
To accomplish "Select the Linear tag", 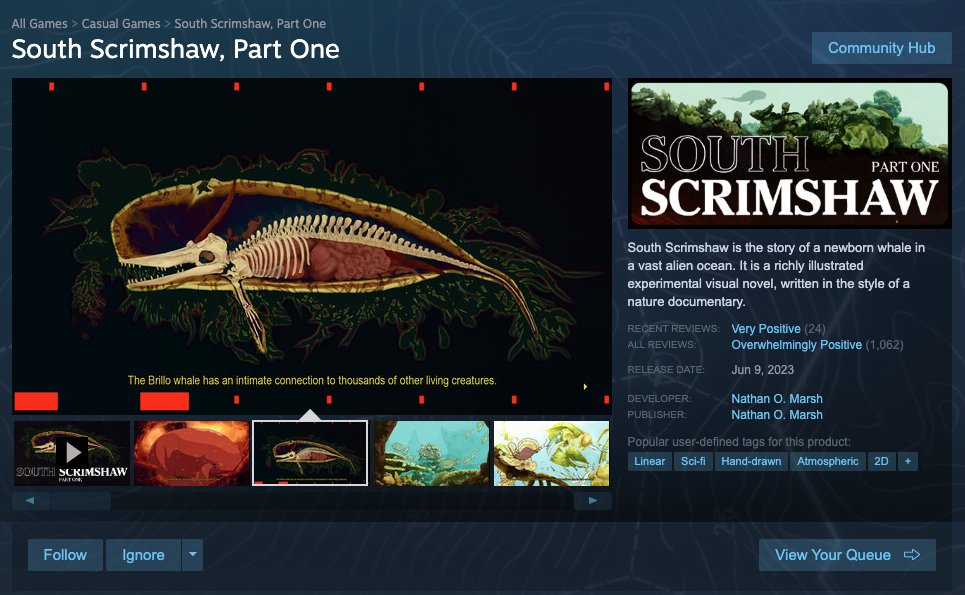I will pos(649,461).
